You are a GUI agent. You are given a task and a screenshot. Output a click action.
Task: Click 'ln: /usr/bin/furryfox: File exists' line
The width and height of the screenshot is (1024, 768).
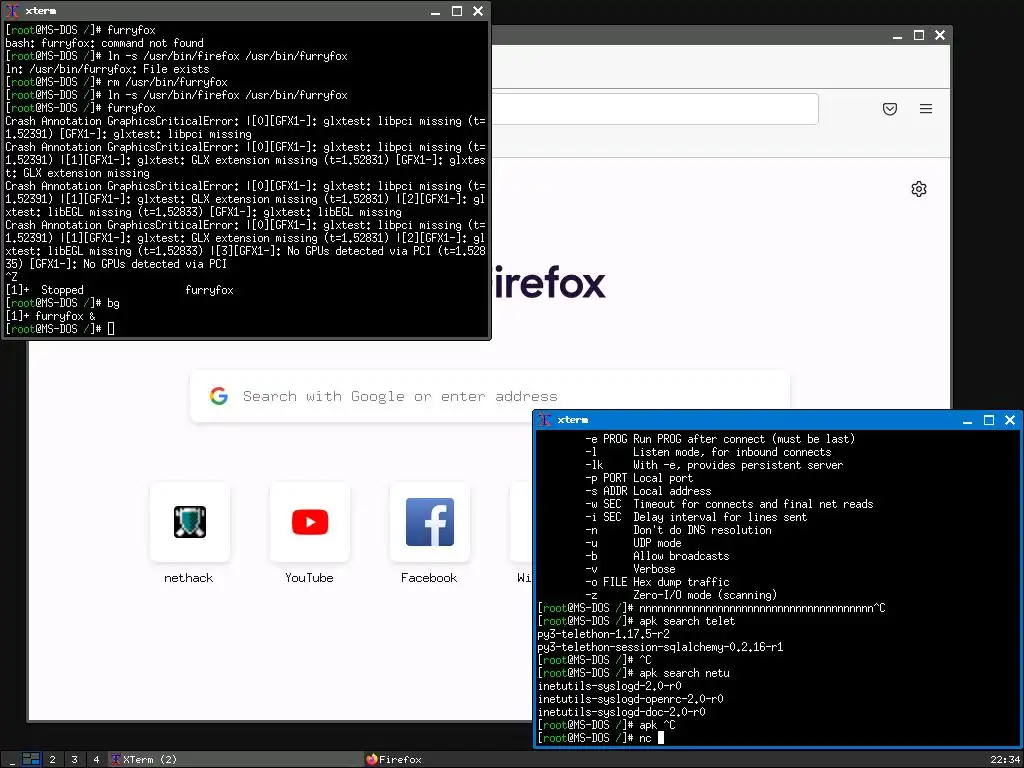[x=107, y=69]
